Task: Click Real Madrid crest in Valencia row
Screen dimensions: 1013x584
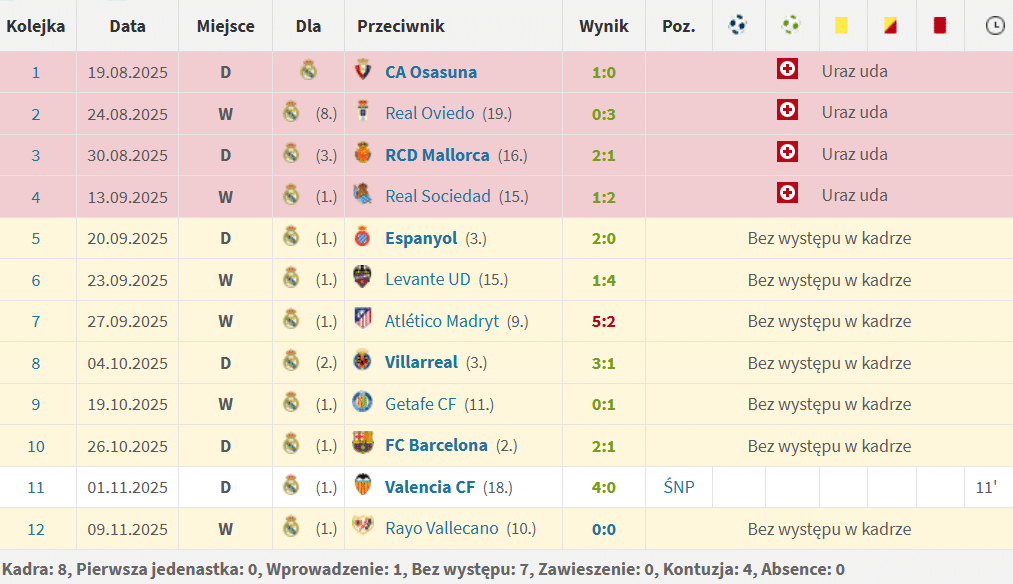Action: tap(291, 487)
